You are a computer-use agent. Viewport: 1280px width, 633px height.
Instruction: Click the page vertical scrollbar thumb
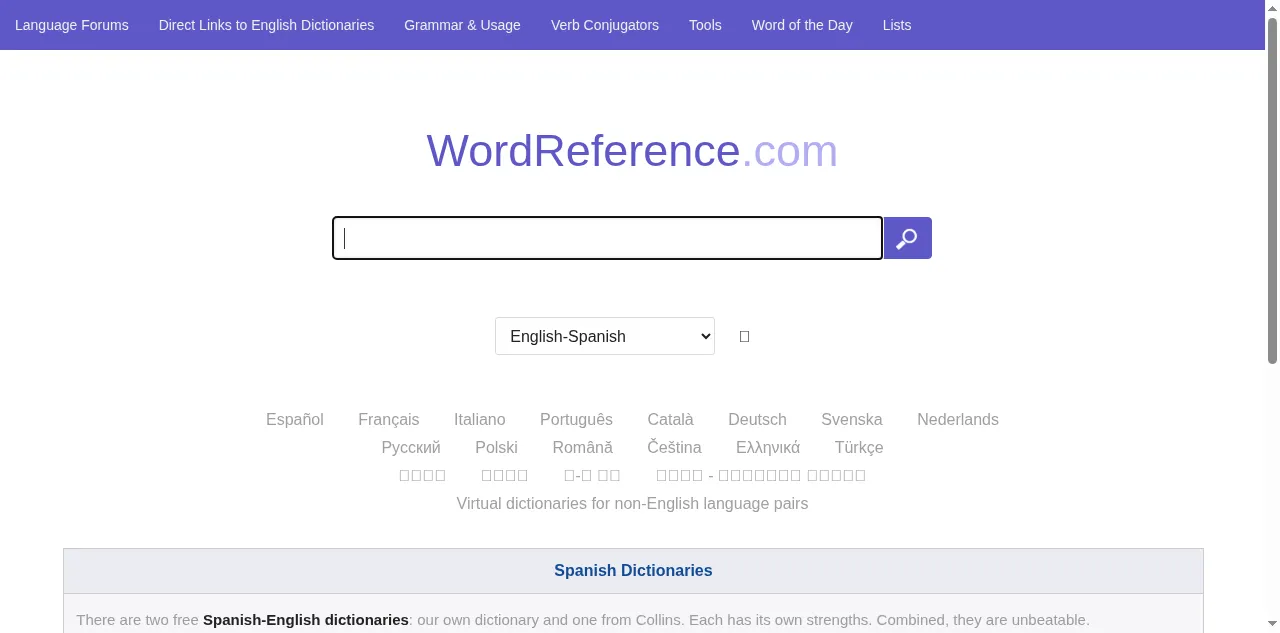click(x=1272, y=190)
